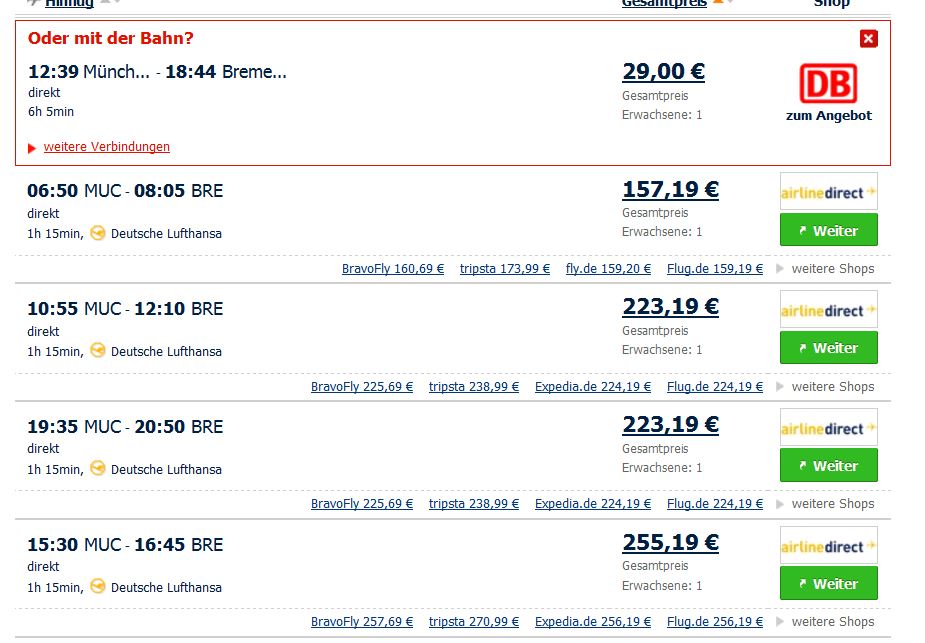Sort results by Gesamtpreis column header
This screenshot has width=925, height=643.
point(664,4)
